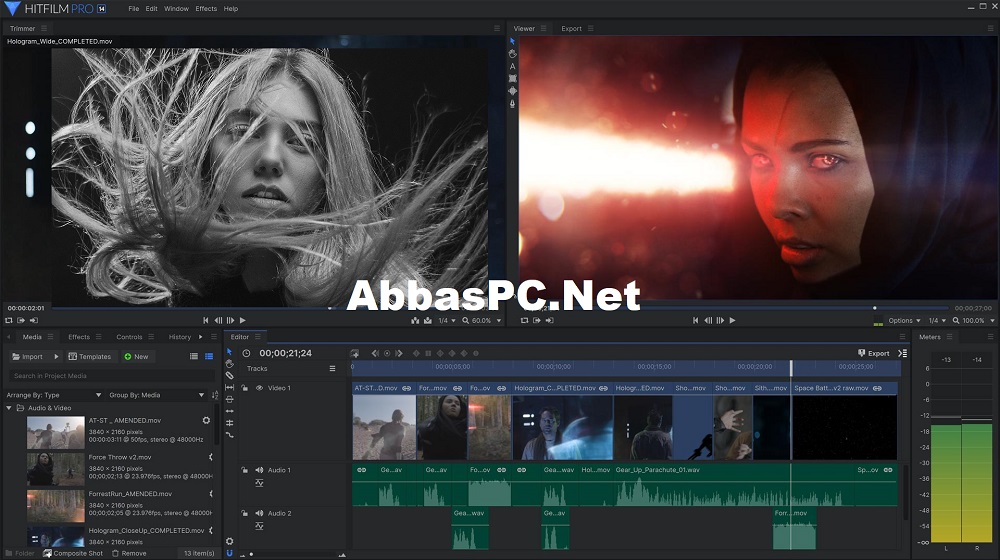Click the microphone tool in Viewer
This screenshot has width=1000, height=560.
click(x=512, y=103)
